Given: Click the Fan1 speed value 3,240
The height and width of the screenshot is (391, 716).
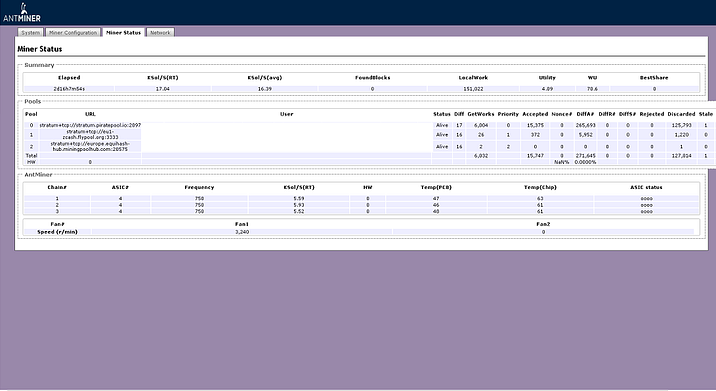Looking at the screenshot, I should (x=242, y=232).
